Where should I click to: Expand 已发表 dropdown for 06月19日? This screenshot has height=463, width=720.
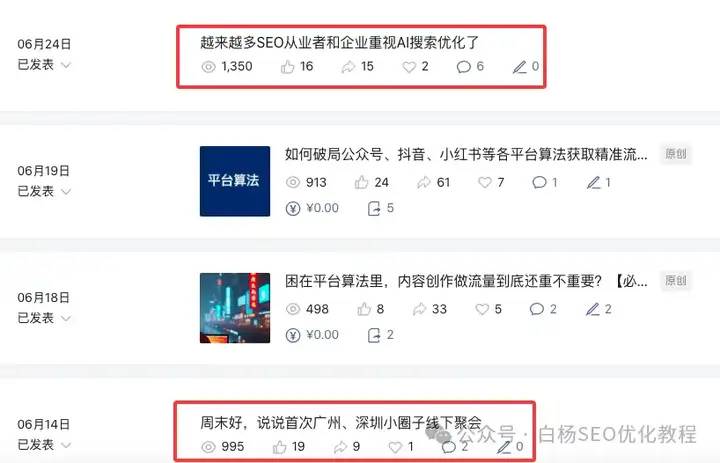[66, 192]
